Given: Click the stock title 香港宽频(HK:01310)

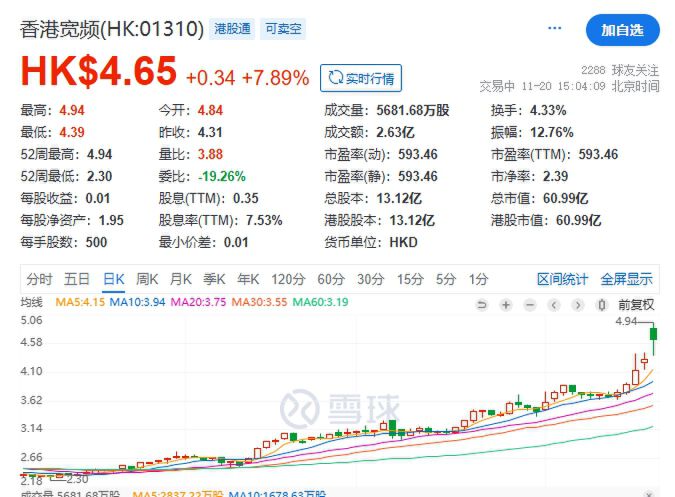Looking at the screenshot, I should [112, 29].
